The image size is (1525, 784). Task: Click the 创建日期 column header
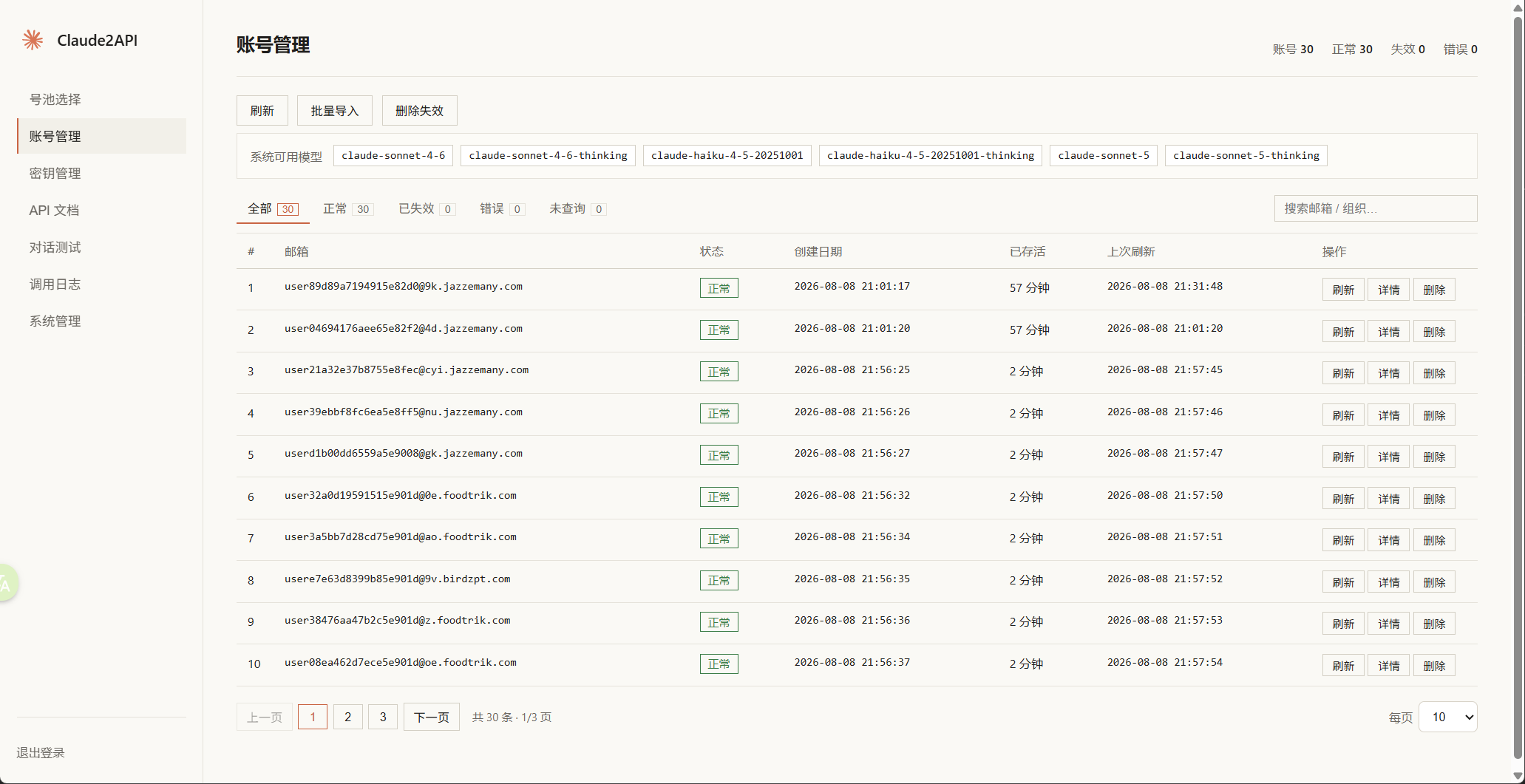pos(818,251)
